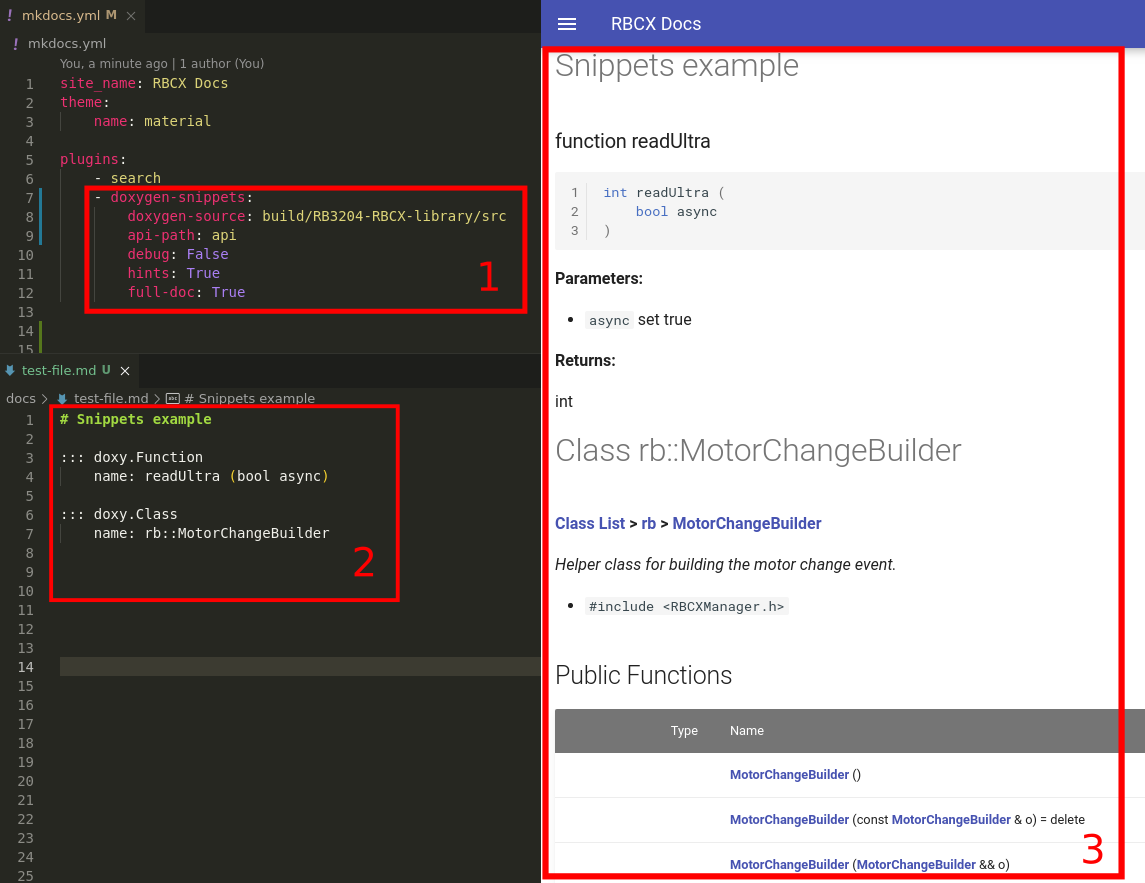Click the RBCX Docs site title
The width and height of the screenshot is (1145, 883).
(x=656, y=23)
